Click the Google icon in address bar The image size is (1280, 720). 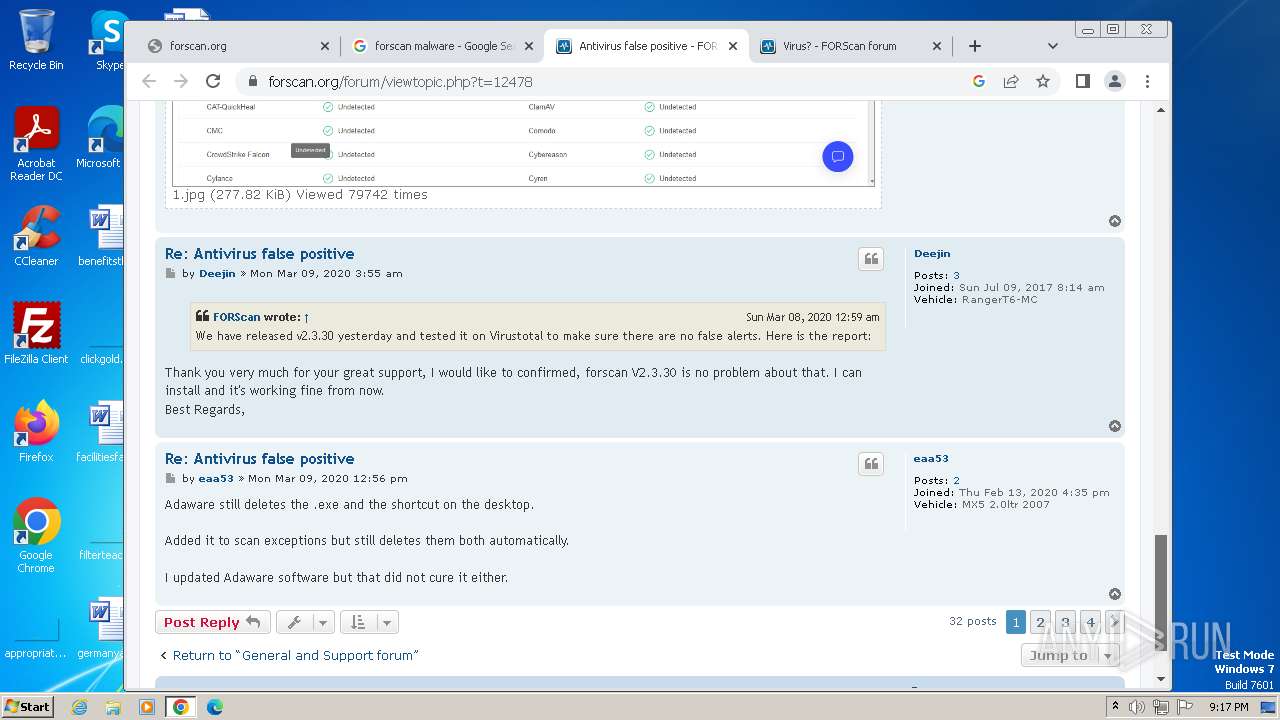coord(979,81)
